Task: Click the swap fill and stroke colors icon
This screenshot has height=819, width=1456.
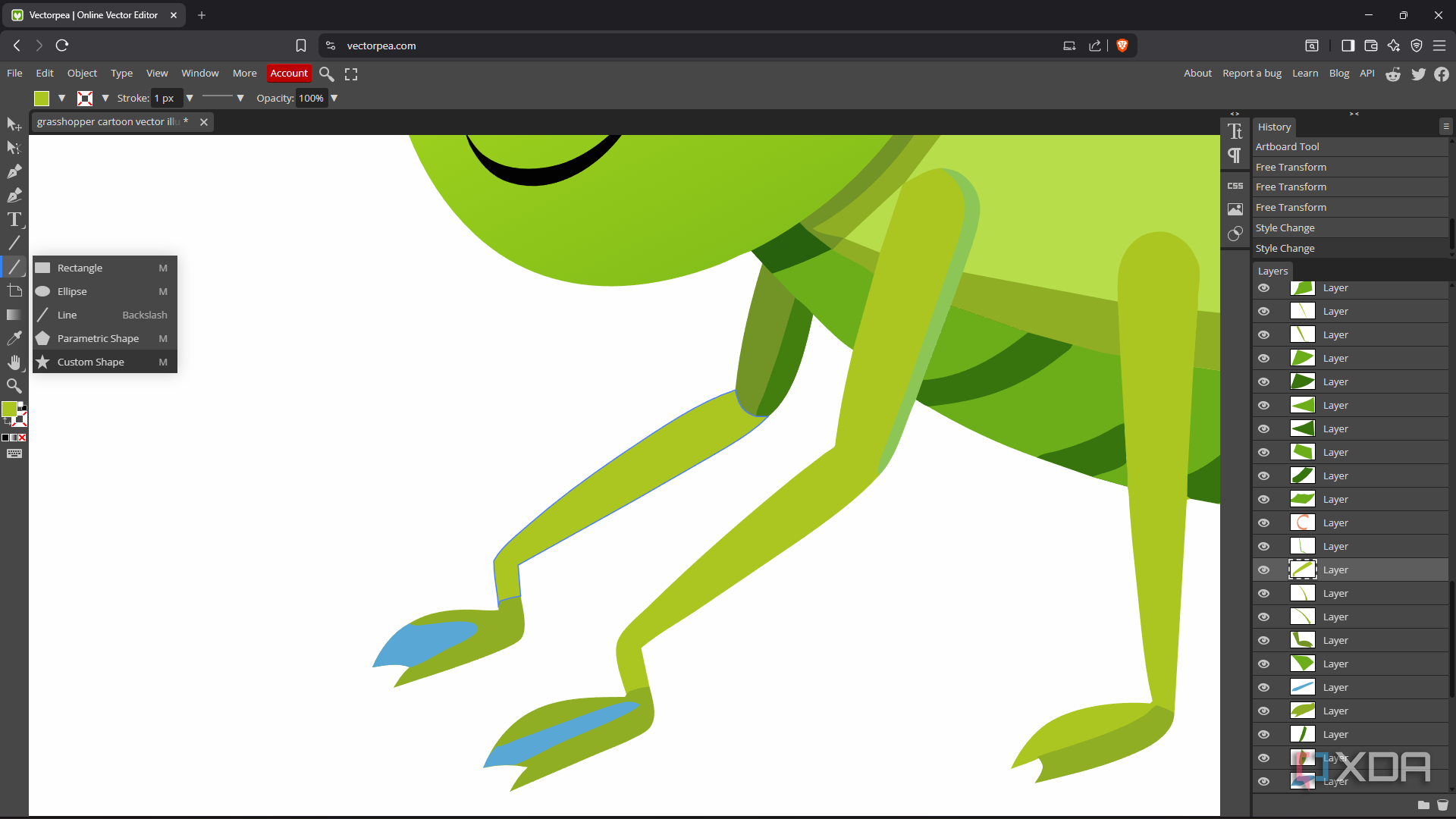Action: [x=8, y=422]
